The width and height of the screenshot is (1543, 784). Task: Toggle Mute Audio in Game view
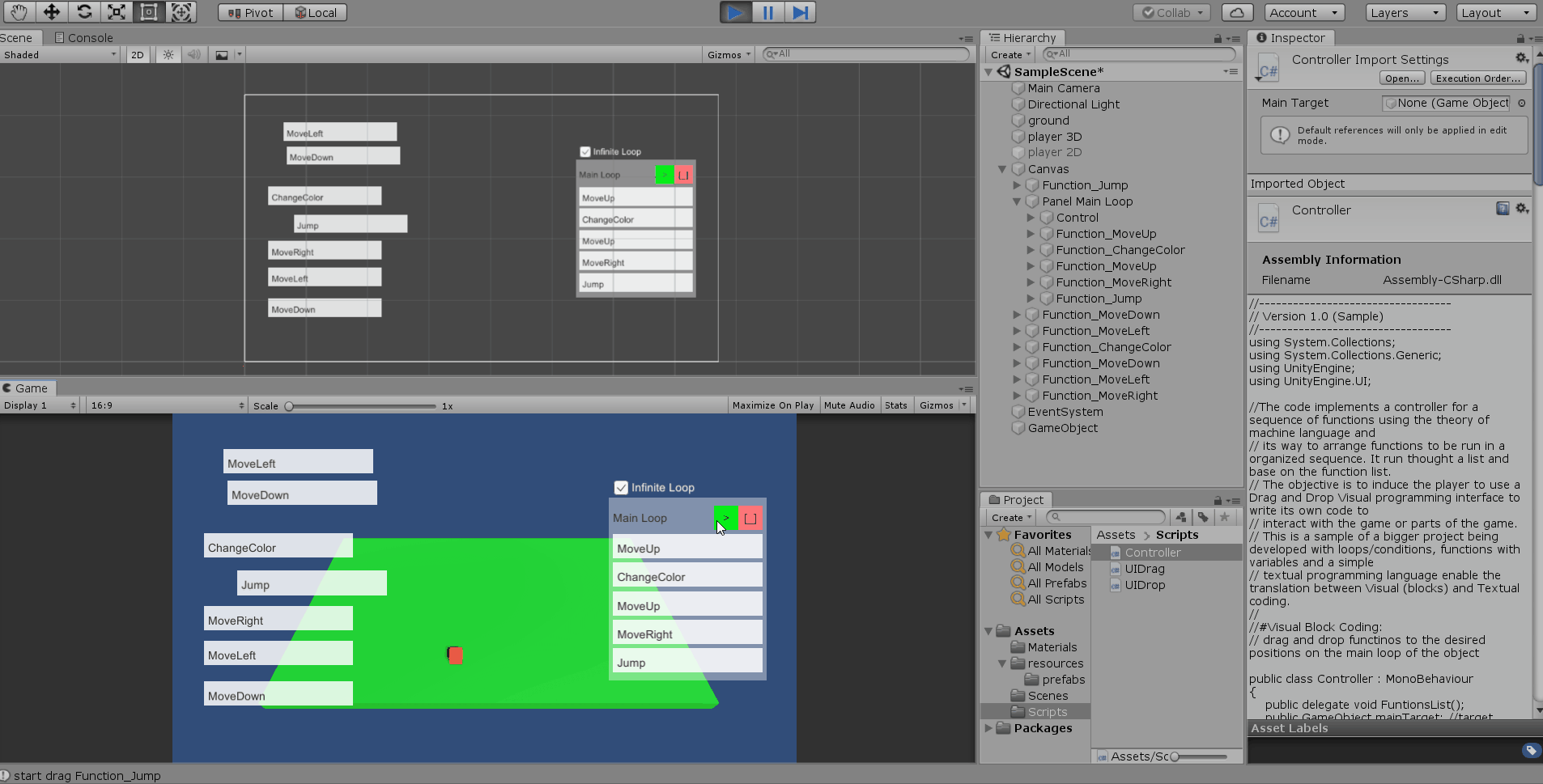click(x=849, y=405)
